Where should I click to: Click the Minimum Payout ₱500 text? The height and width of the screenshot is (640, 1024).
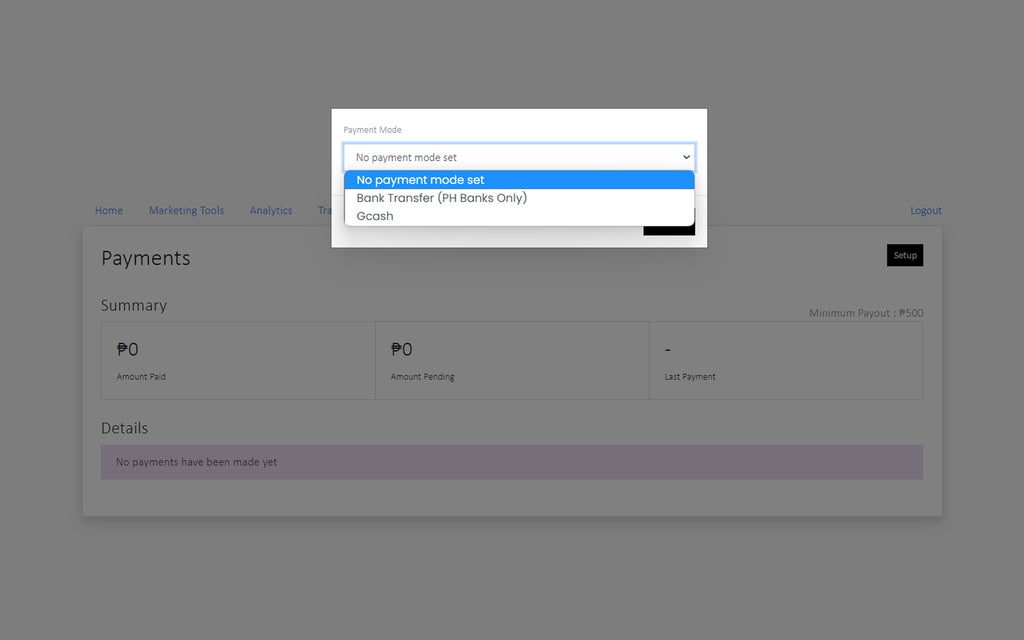coord(866,313)
